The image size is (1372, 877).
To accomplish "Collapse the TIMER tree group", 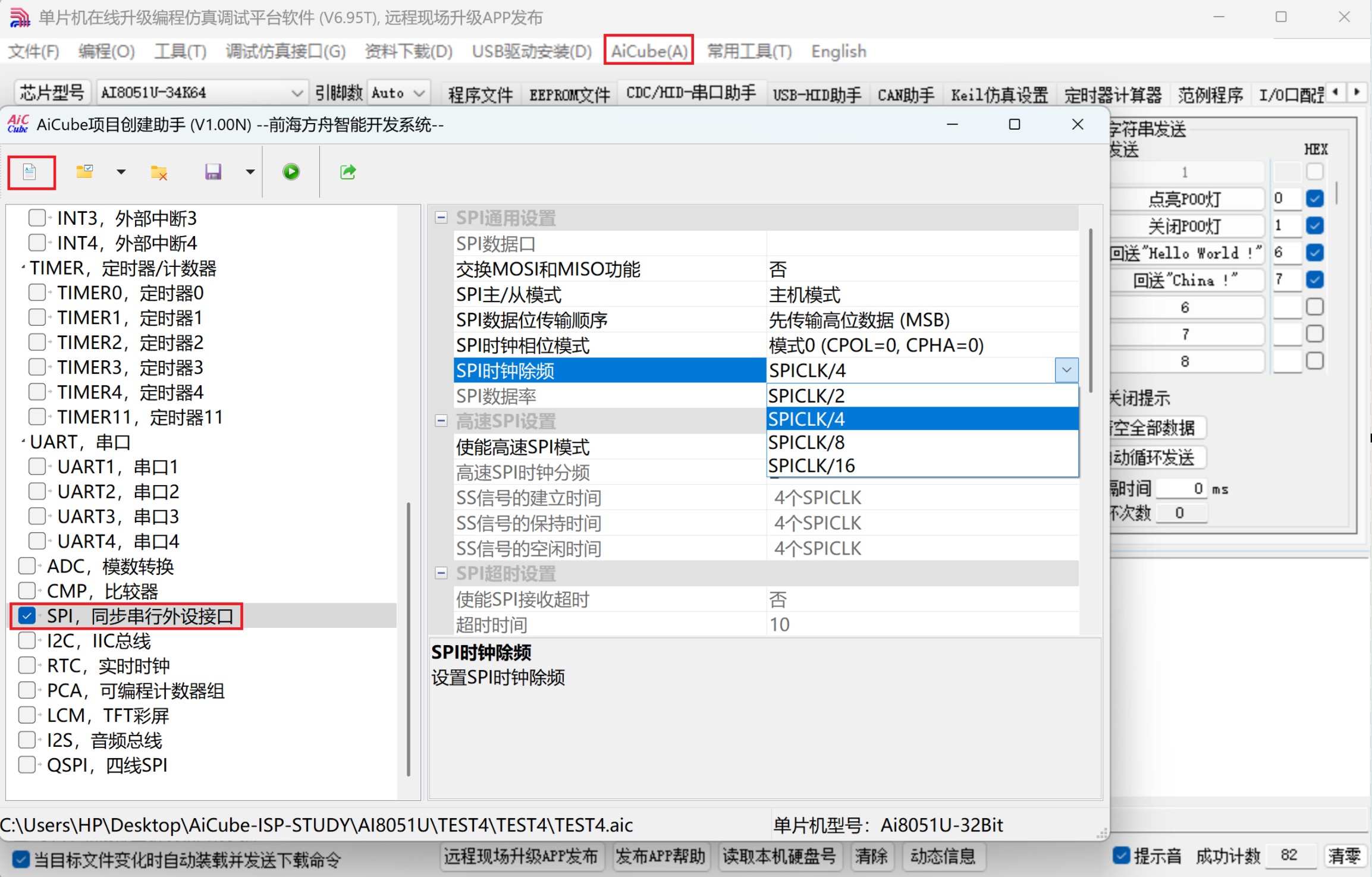I will [x=23, y=268].
